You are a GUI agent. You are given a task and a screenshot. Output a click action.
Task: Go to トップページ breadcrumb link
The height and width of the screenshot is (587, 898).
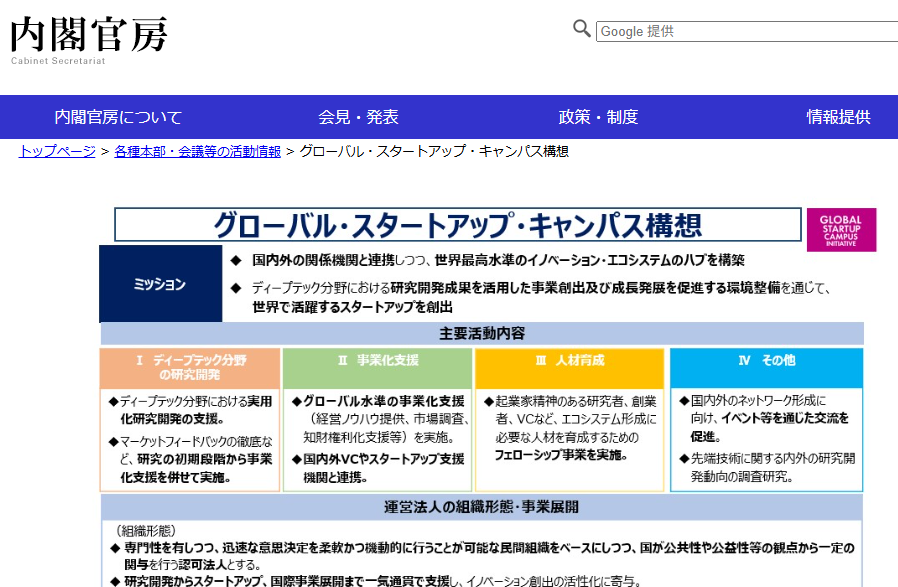[x=57, y=151]
